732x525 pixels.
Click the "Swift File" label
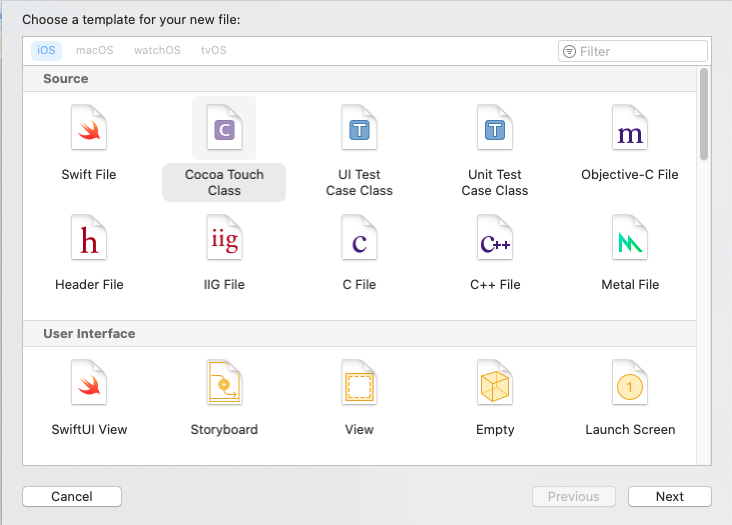(x=89, y=175)
